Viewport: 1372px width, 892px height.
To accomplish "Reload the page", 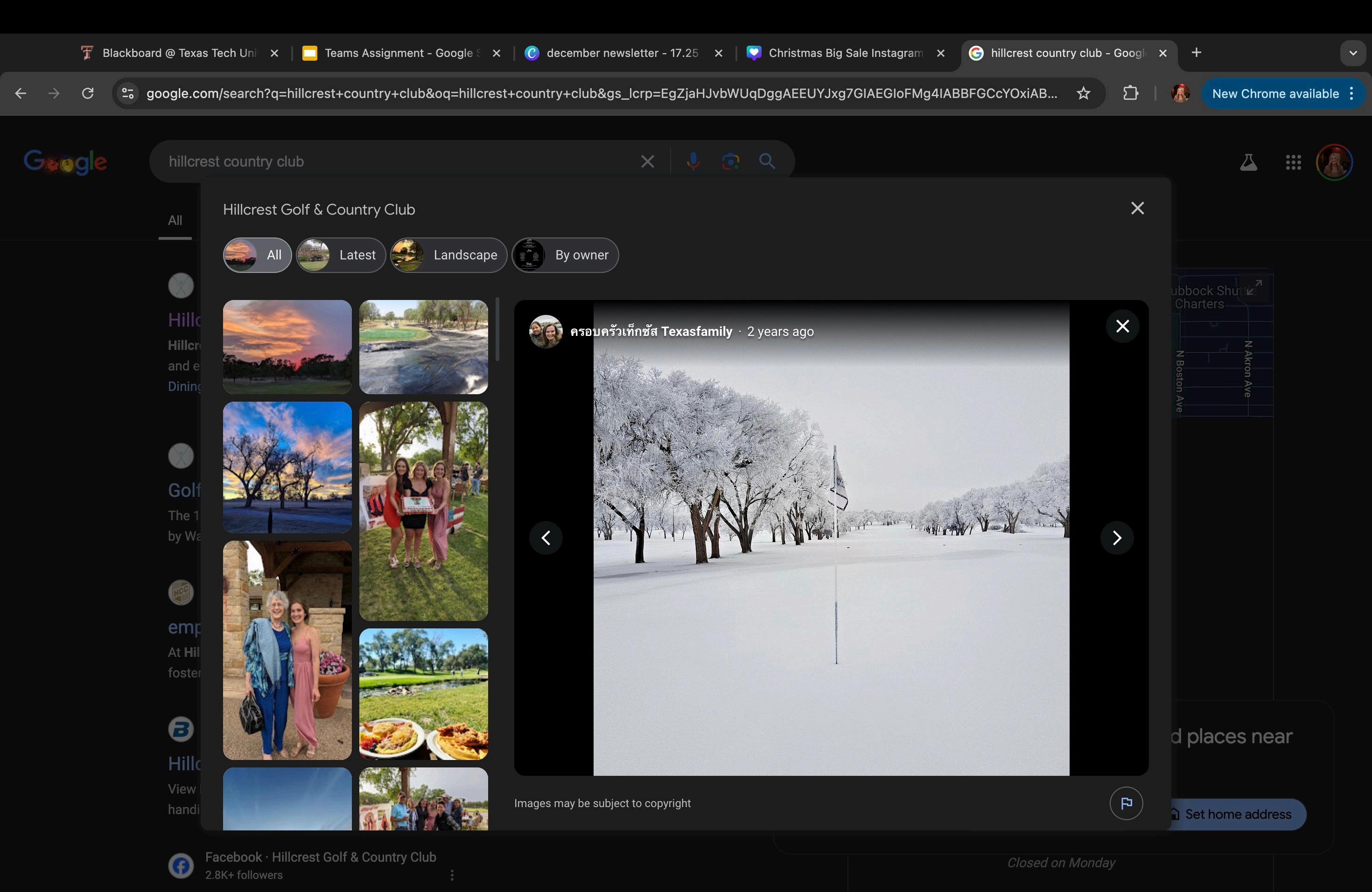I will click(x=88, y=93).
